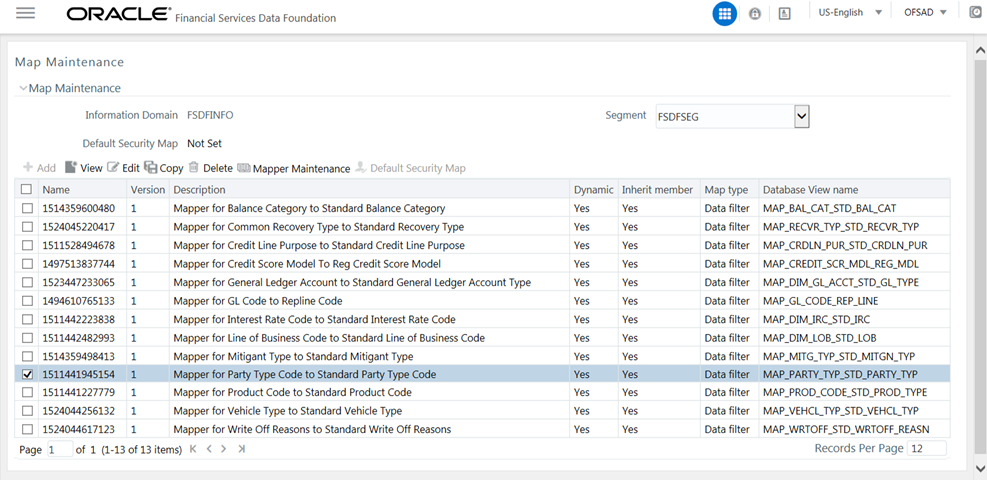
Task: Click the clock icon at header right edge
Action: coord(978,13)
